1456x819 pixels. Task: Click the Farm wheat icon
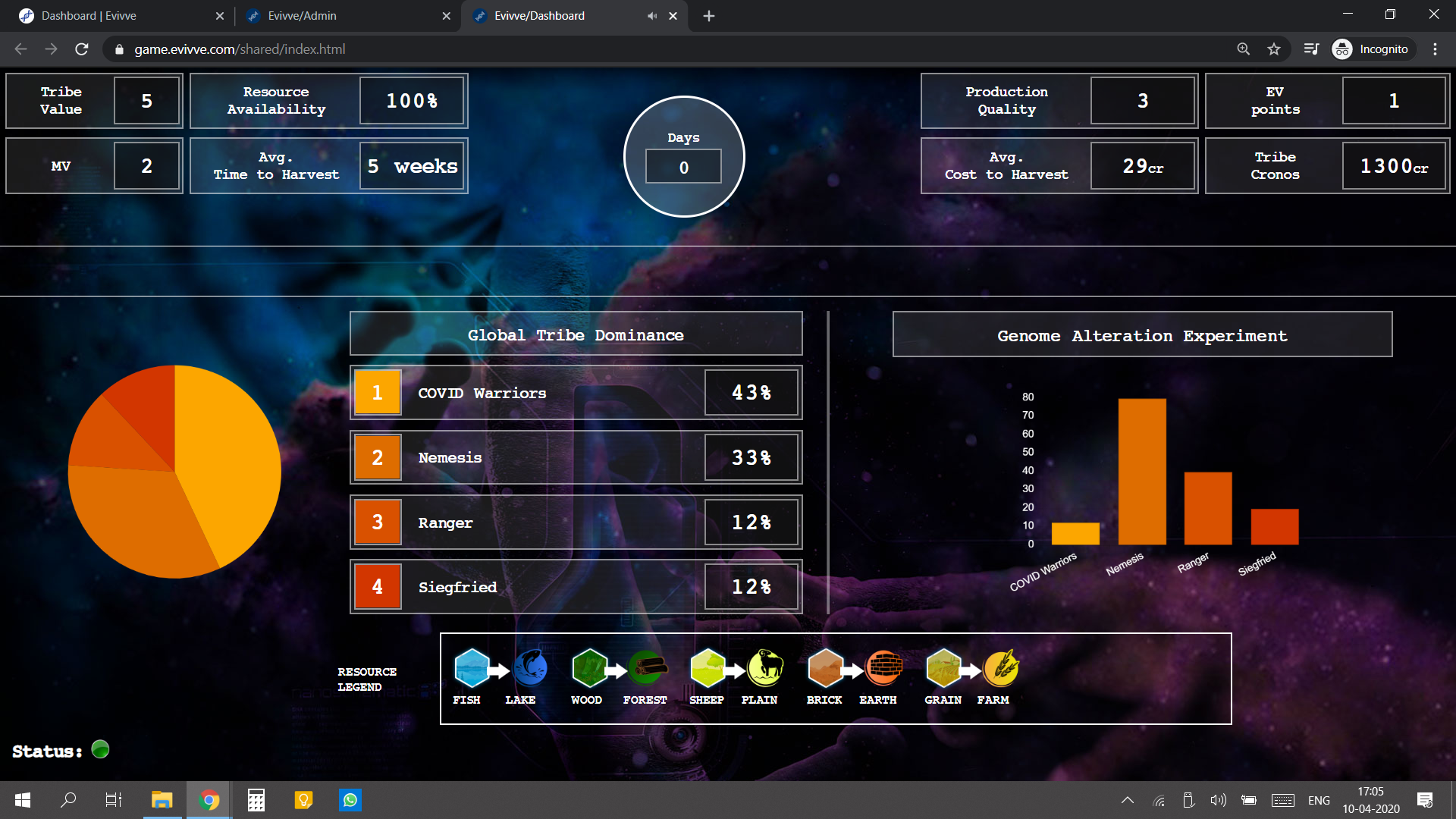click(1001, 667)
